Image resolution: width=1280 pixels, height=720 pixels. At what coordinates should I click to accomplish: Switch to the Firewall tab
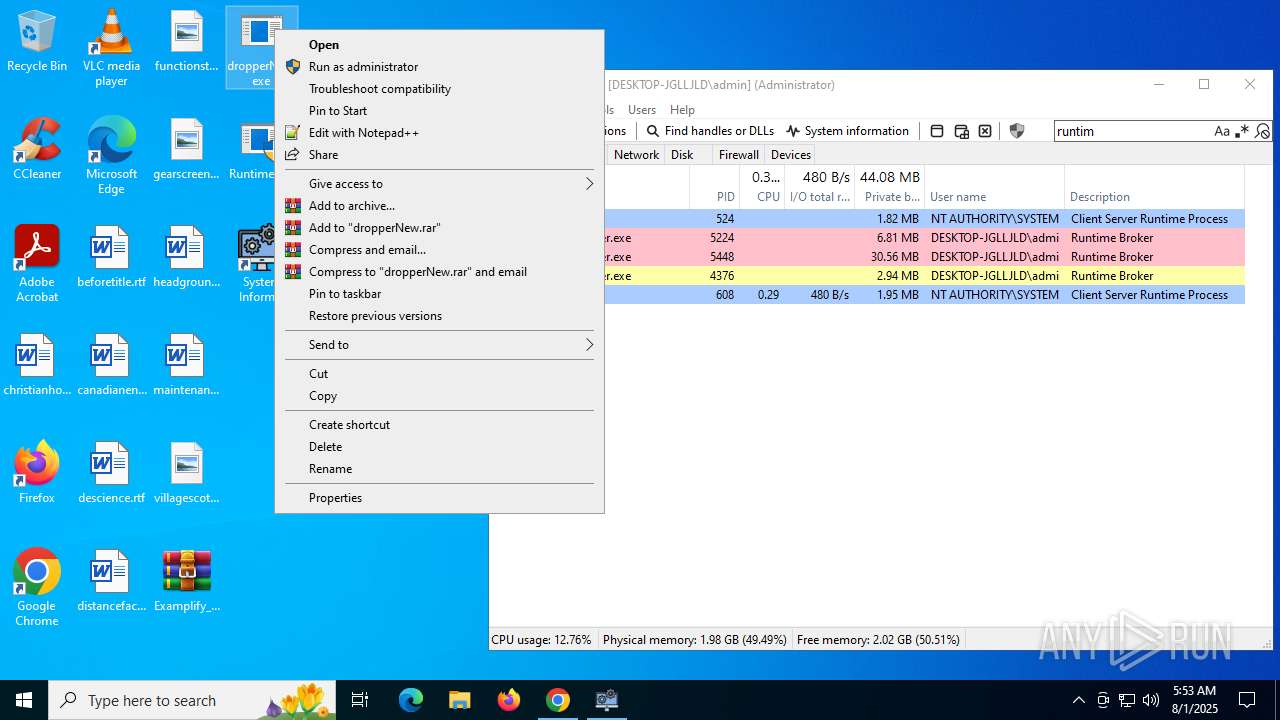tap(739, 155)
